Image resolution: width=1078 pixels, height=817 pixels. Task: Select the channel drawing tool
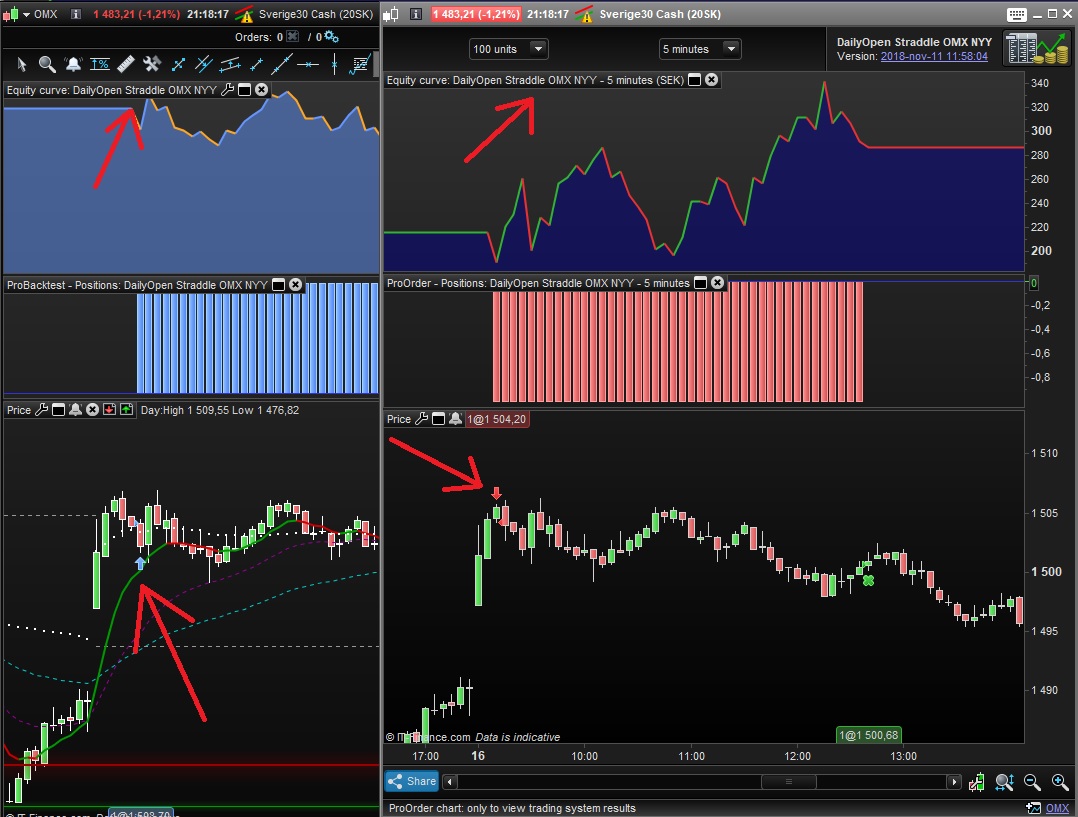point(230,64)
